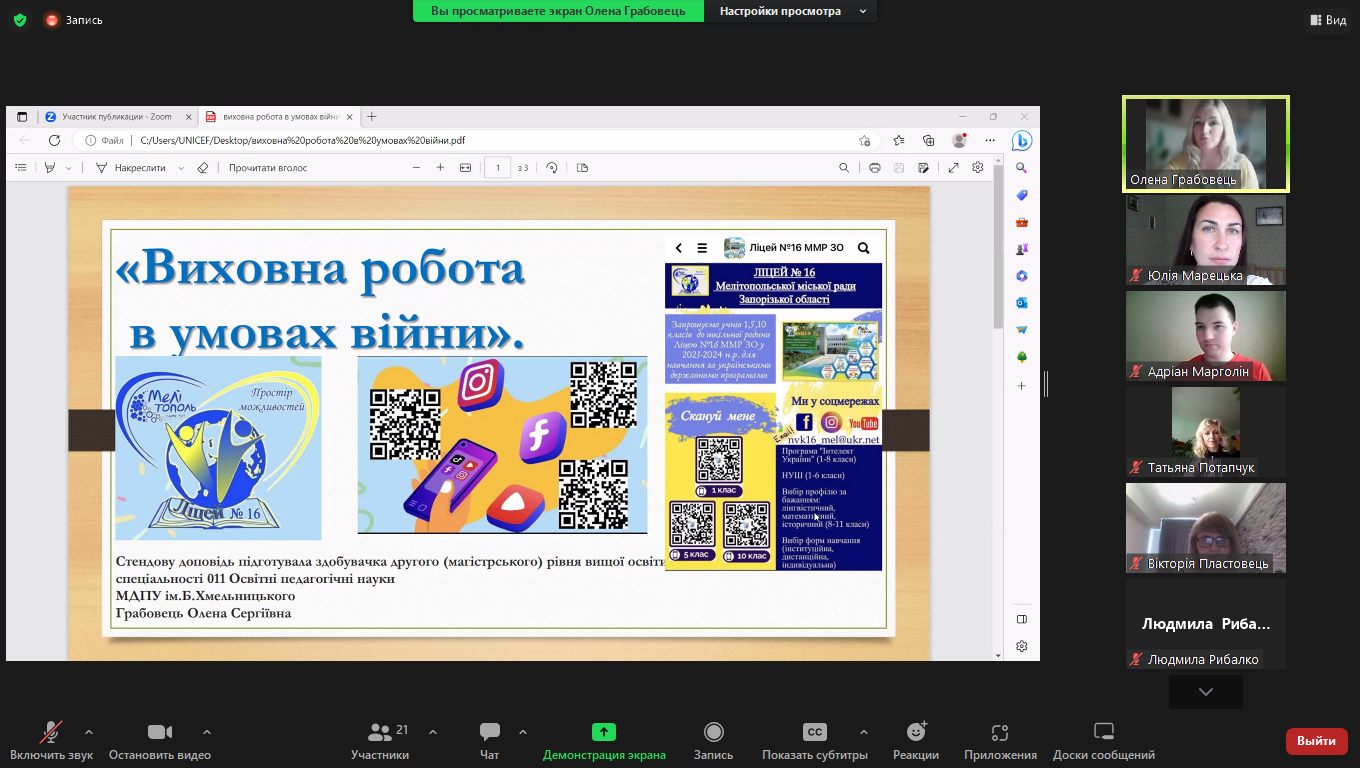Click the green Share Screen button
This screenshot has height=768, width=1360.
click(x=604, y=740)
